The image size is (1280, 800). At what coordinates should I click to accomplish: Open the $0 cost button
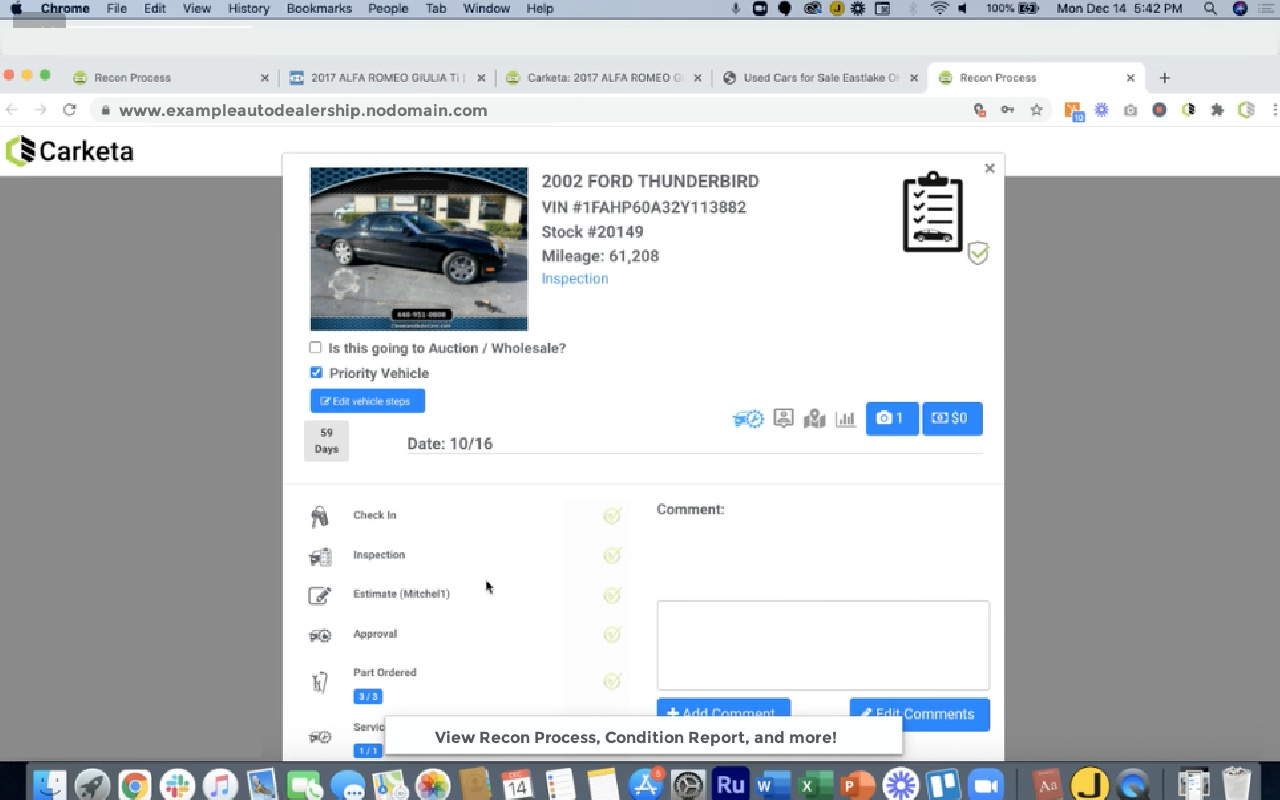pyautogui.click(x=952, y=418)
